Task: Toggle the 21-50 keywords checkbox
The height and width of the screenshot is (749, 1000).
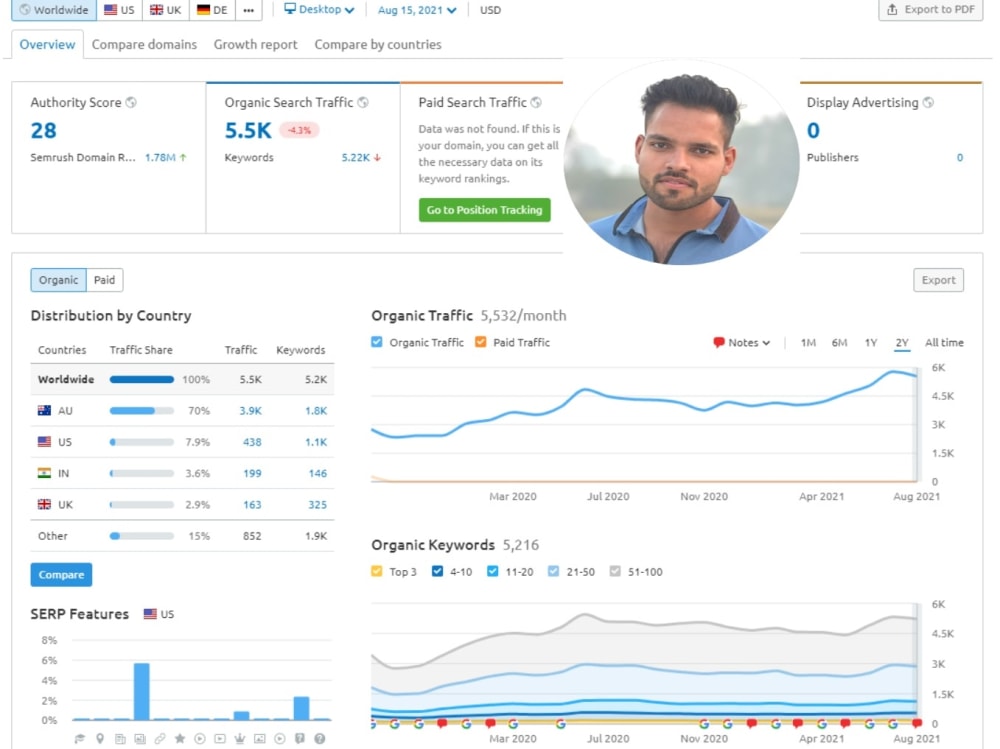Action: (554, 571)
